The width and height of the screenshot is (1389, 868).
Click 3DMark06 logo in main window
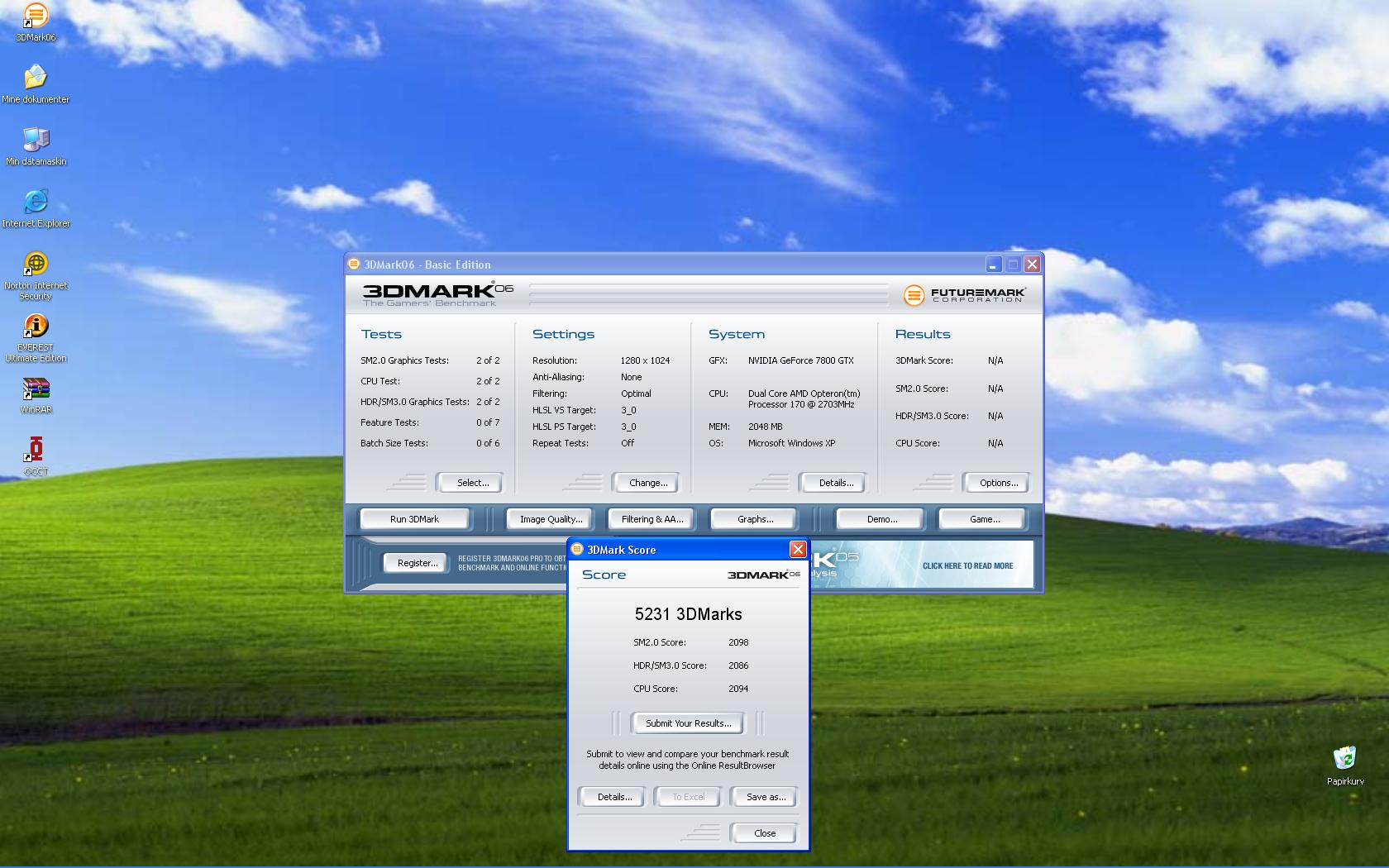tap(438, 293)
